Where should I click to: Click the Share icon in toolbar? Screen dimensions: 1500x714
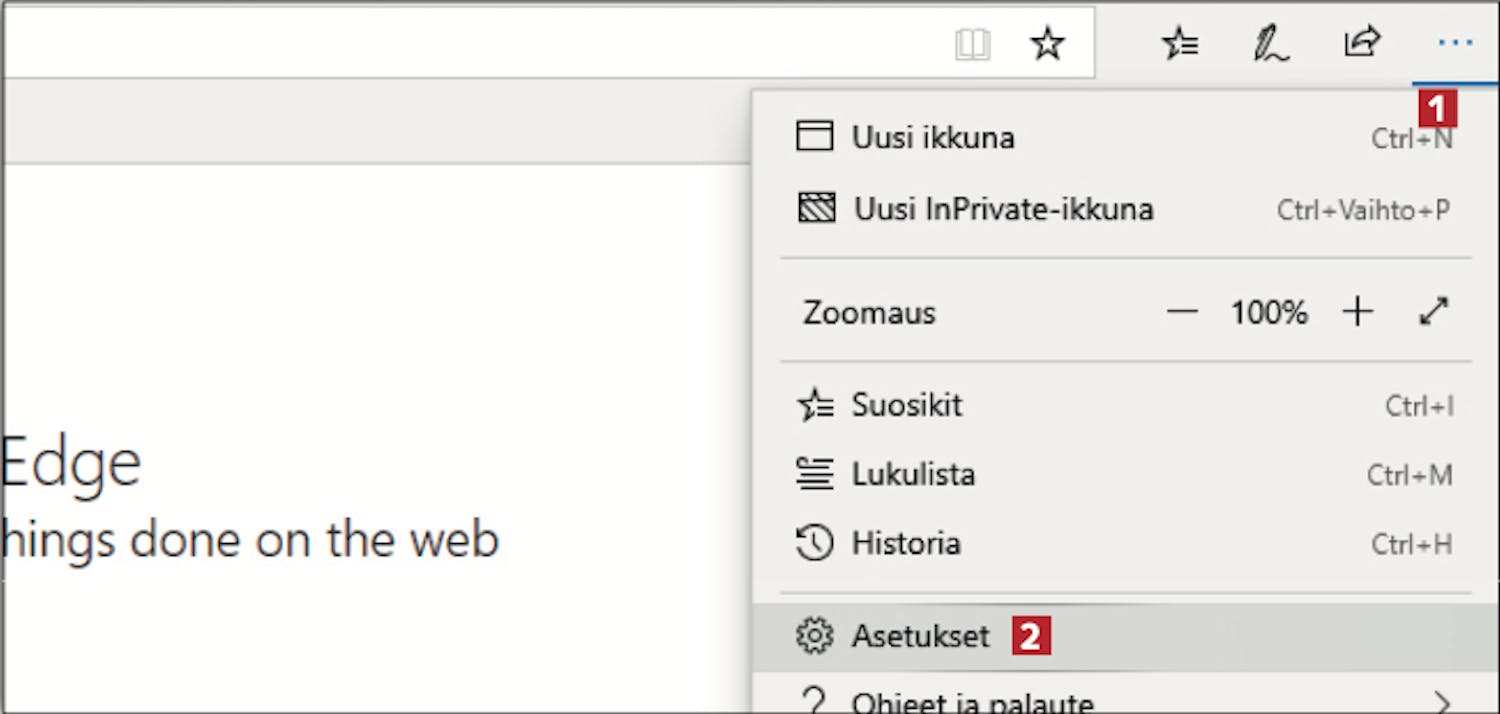tap(1362, 43)
